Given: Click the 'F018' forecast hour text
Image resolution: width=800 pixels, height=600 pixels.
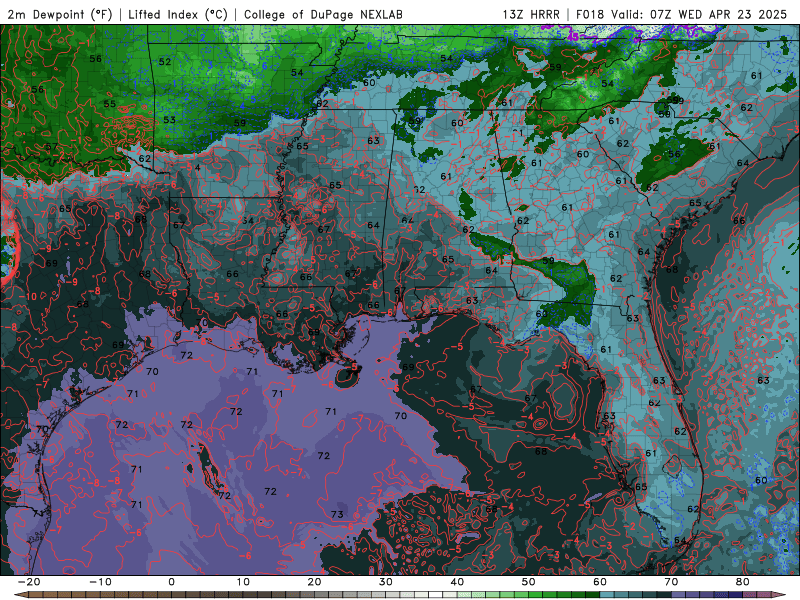Looking at the screenshot, I should coord(589,14).
